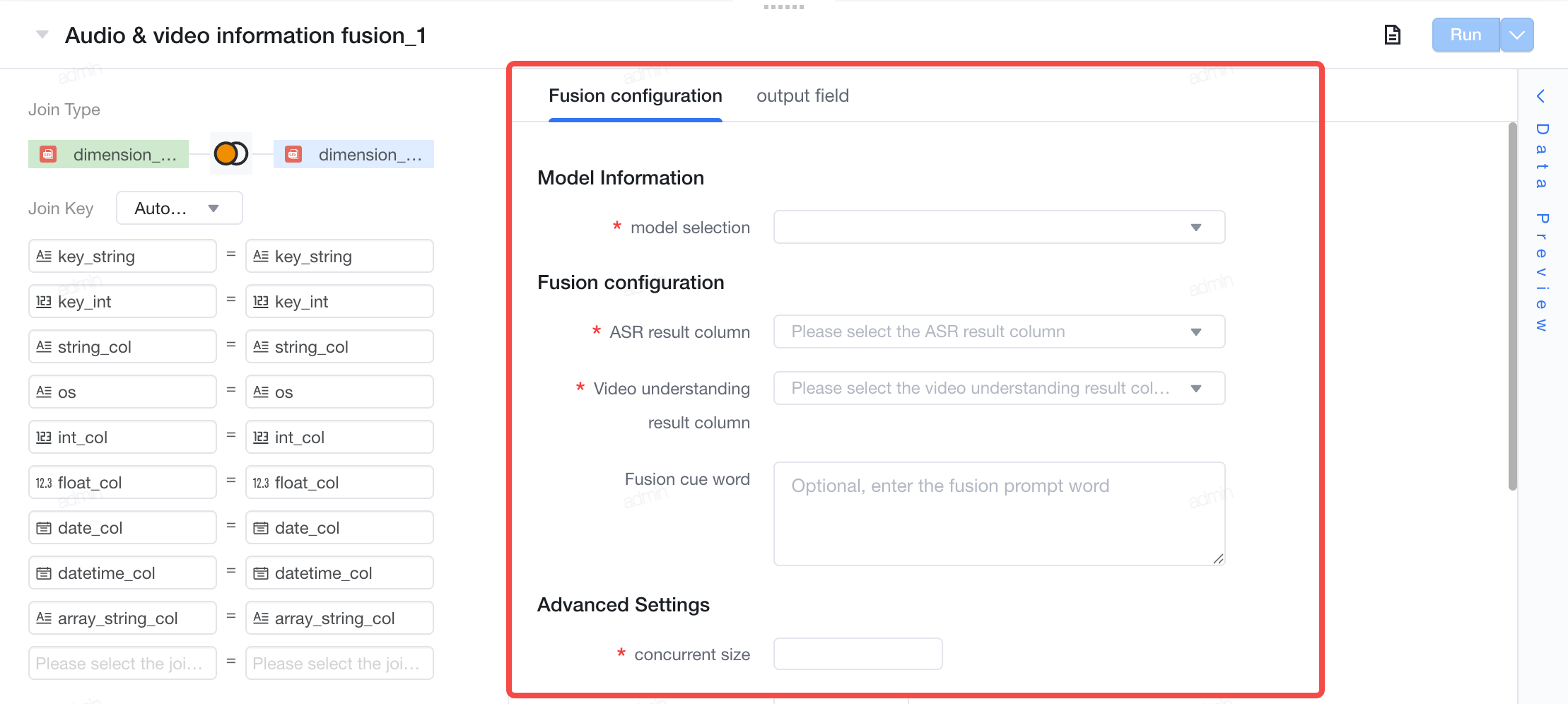
Task: Click text icon in left key_string field
Action: coord(44,257)
